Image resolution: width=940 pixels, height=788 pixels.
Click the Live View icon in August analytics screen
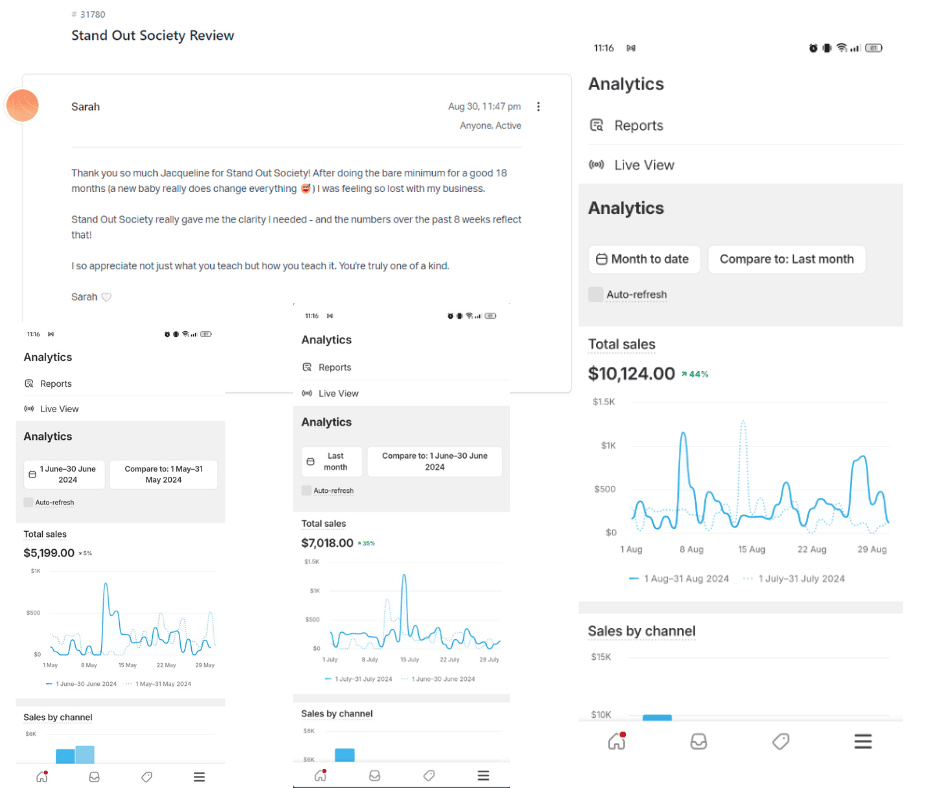tap(596, 164)
